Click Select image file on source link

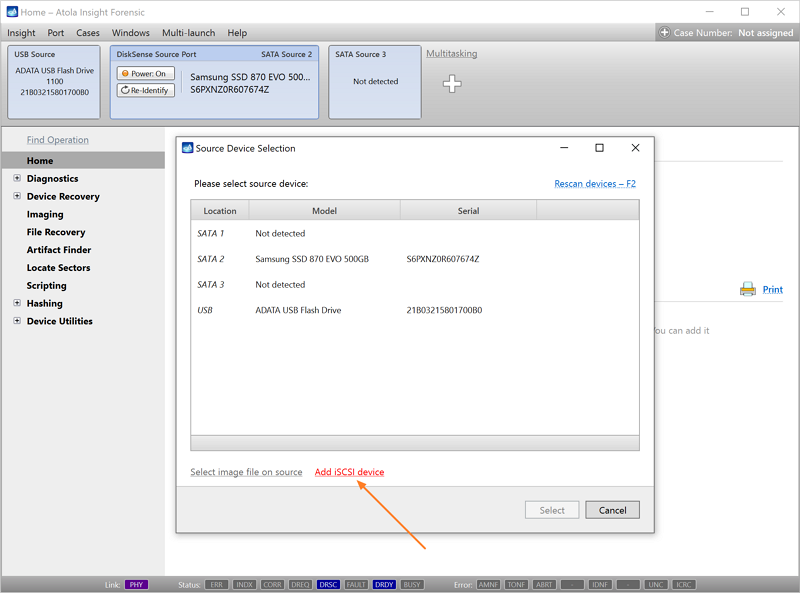[246, 472]
